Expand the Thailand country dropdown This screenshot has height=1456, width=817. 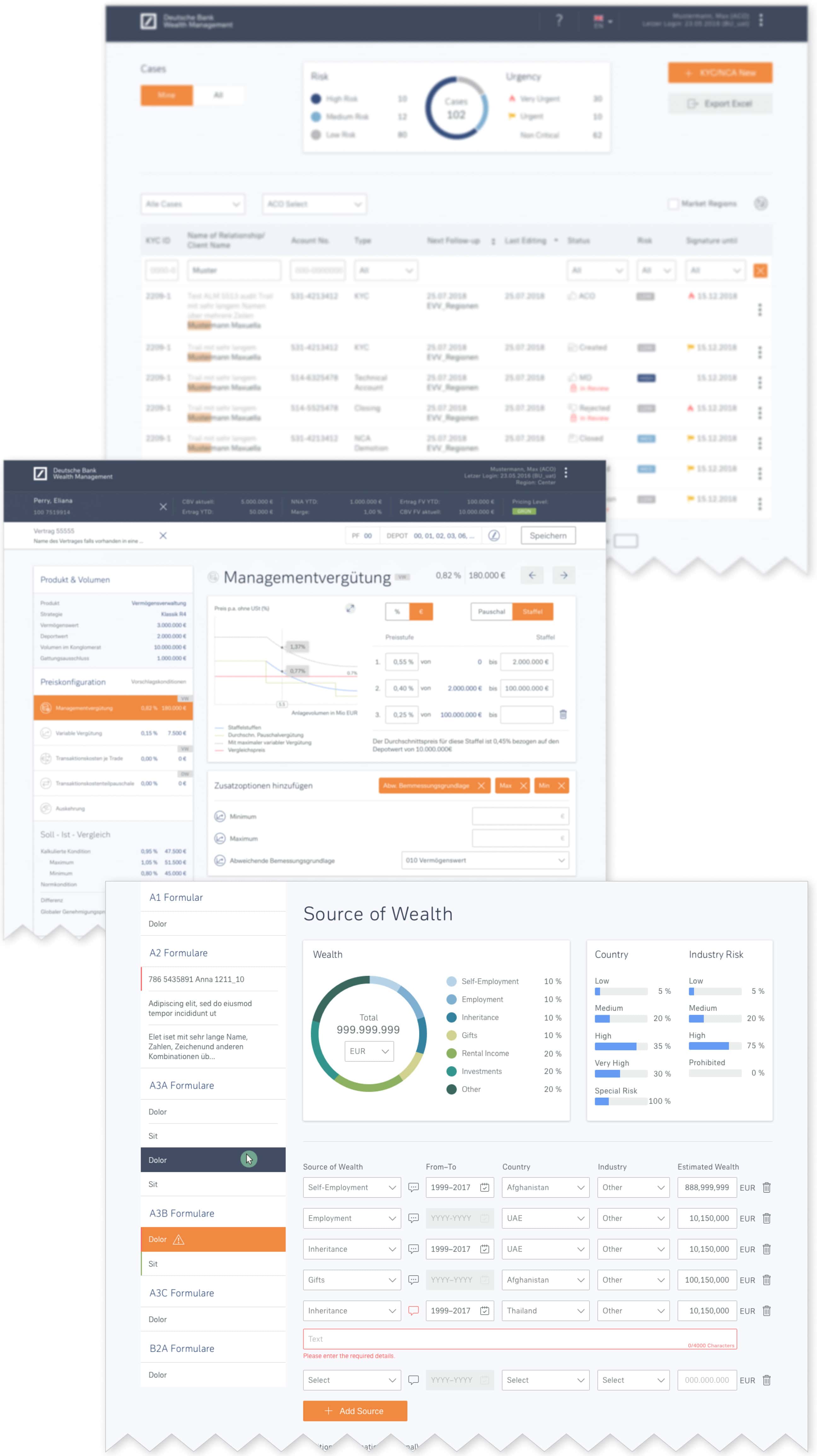click(x=545, y=1311)
